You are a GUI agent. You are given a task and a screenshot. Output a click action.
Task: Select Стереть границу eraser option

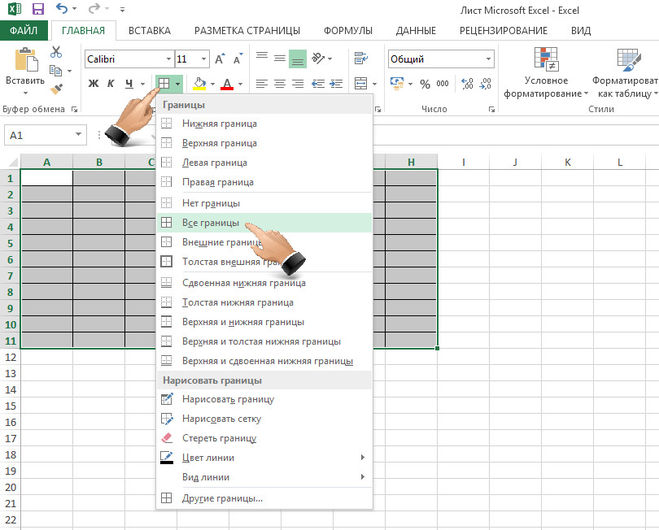point(264,438)
